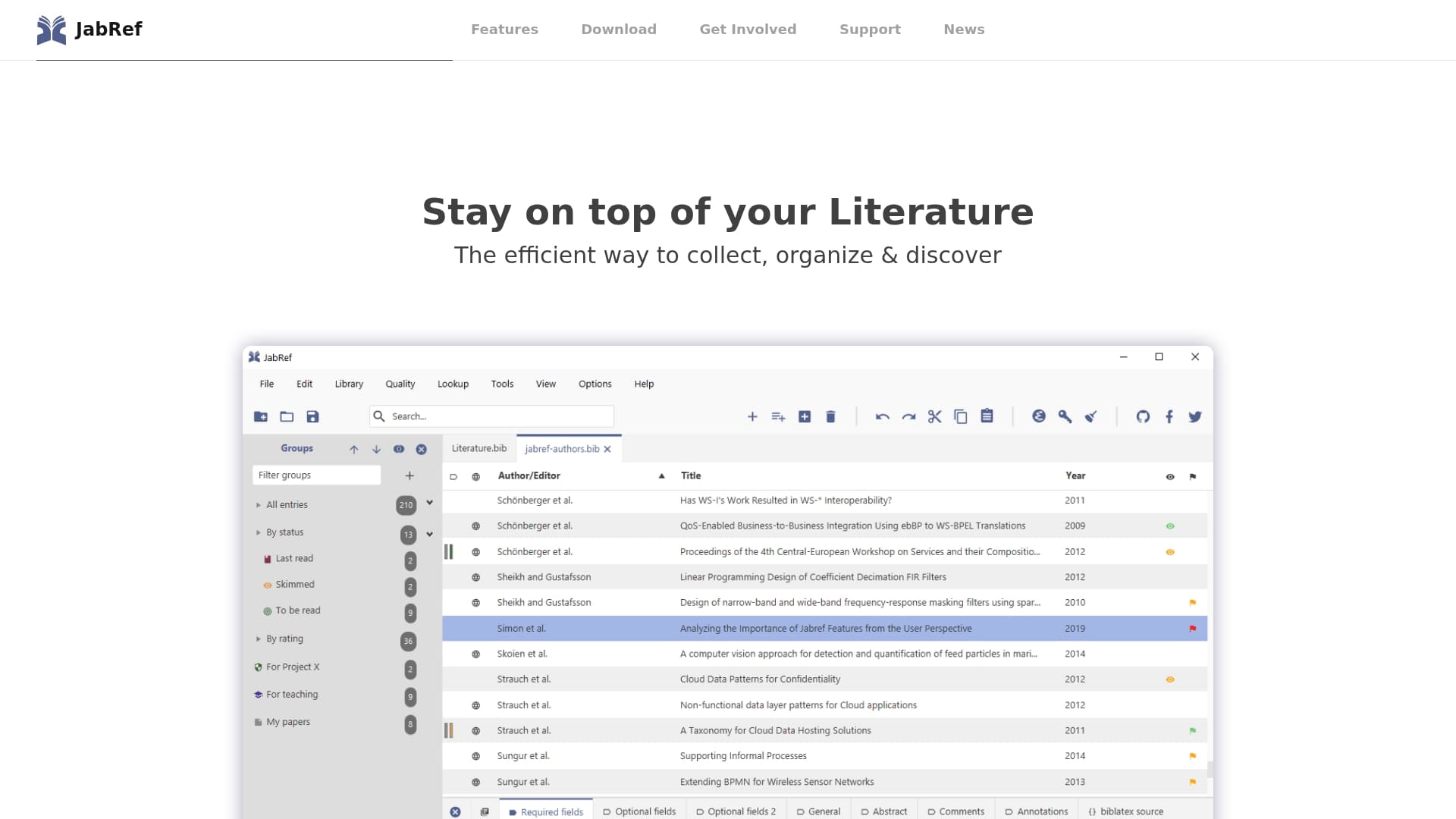Close the jabref-authors.bib tab
Image resolution: width=1456 pixels, height=819 pixels.
(x=607, y=449)
